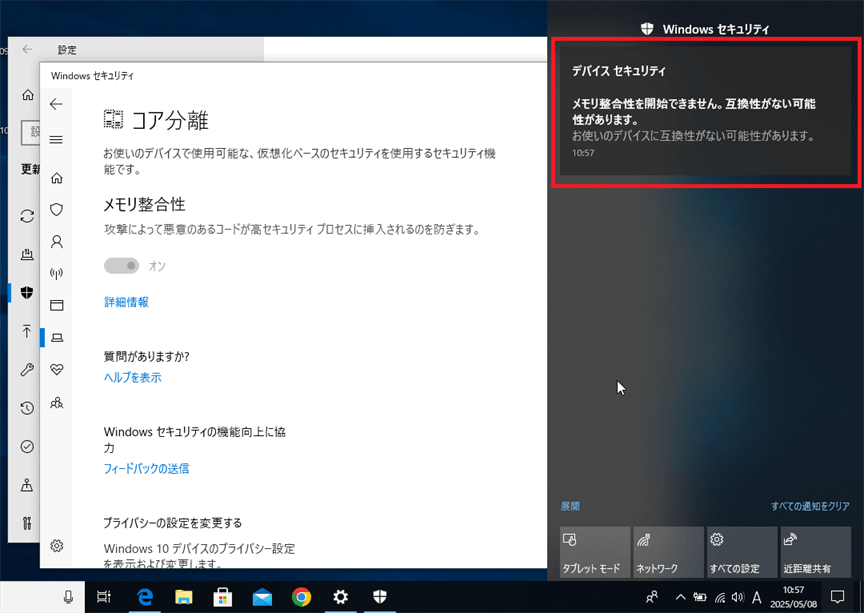Image resolution: width=864 pixels, height=613 pixels.
Task: Select Family options icon in sidebar
Action: (57, 402)
